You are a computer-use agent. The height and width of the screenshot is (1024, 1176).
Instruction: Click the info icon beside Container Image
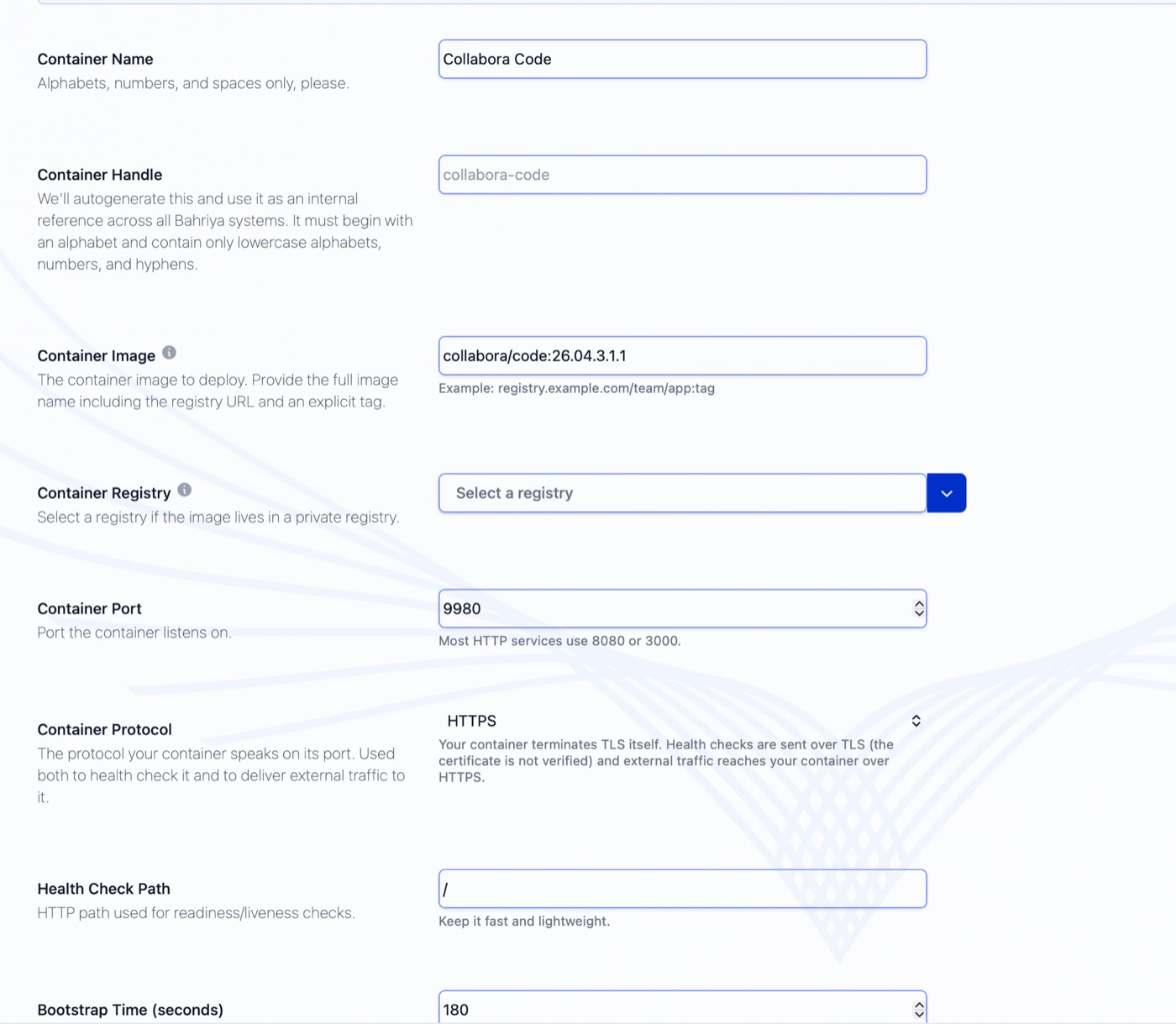click(x=169, y=353)
